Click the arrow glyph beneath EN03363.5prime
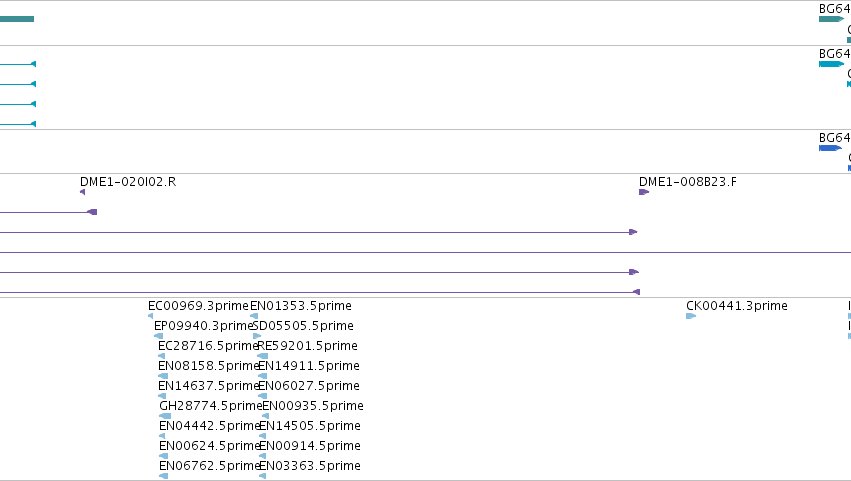This screenshot has height=481, width=851. coord(263,476)
